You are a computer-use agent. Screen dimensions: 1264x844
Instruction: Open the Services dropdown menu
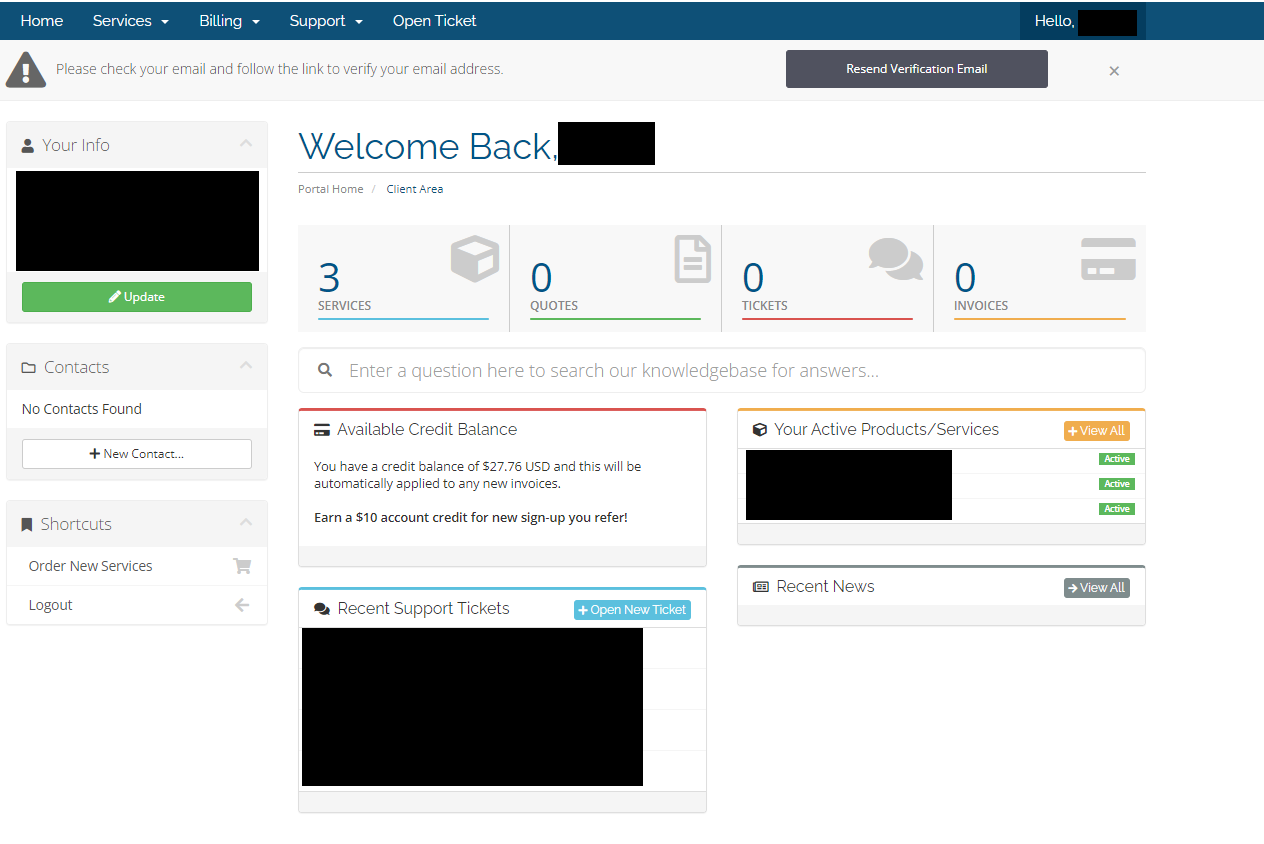click(x=130, y=21)
